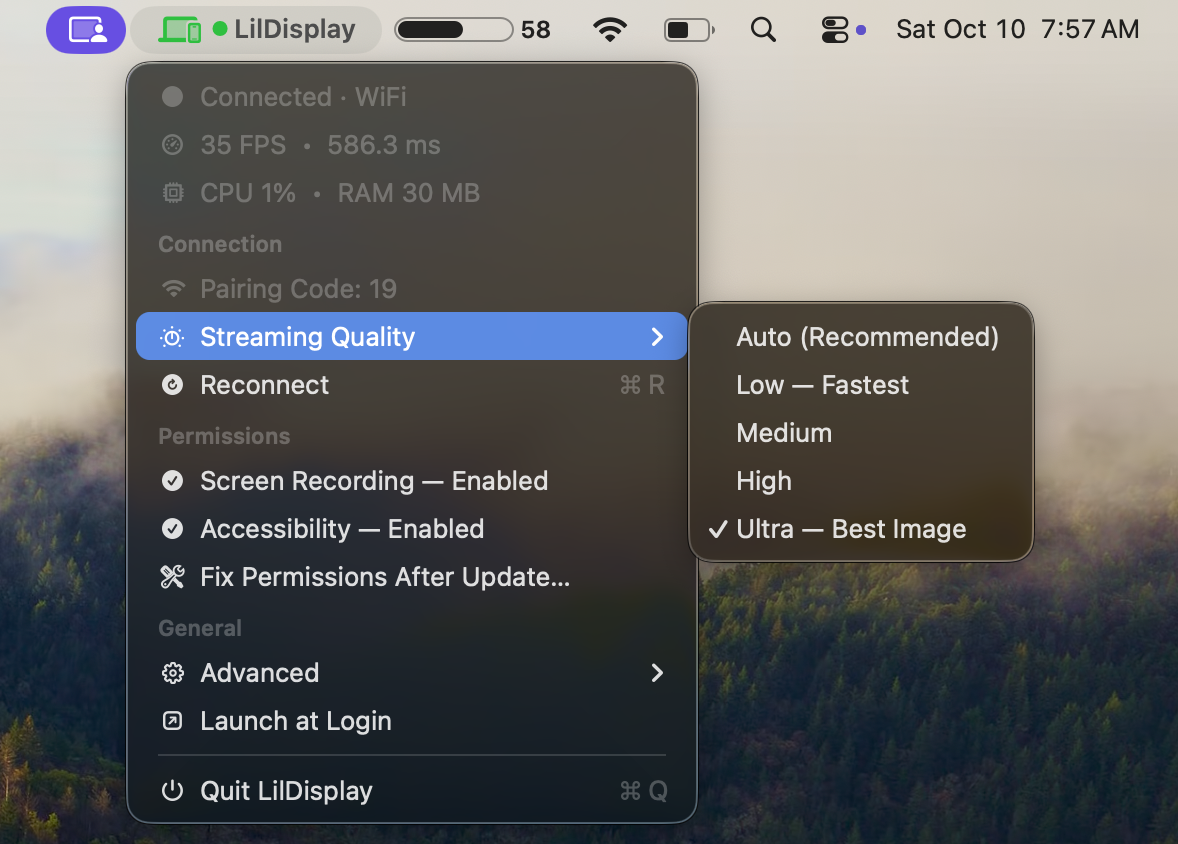1178x844 pixels.
Task: Toggle Launch at Login
Action: click(x=412, y=721)
